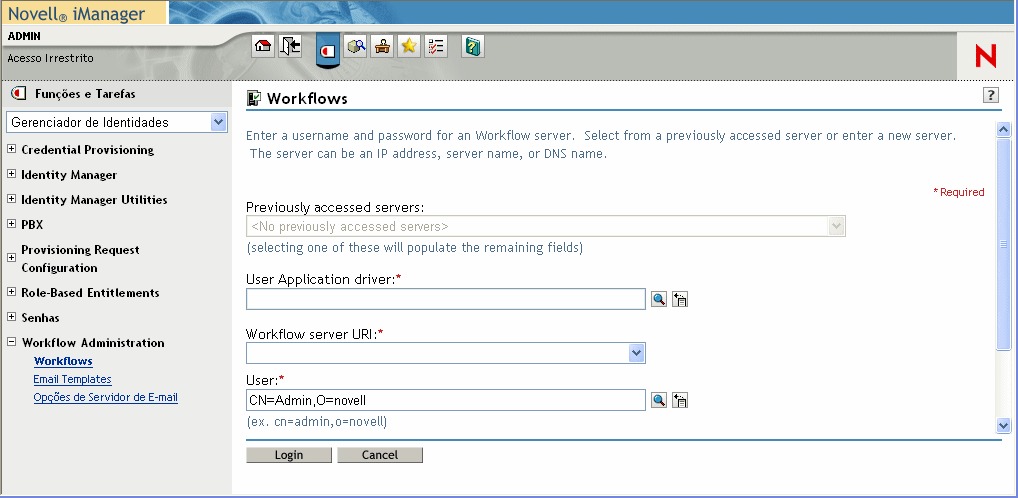Open the View Objects magnifier icon
The height and width of the screenshot is (498, 1018).
355,46
